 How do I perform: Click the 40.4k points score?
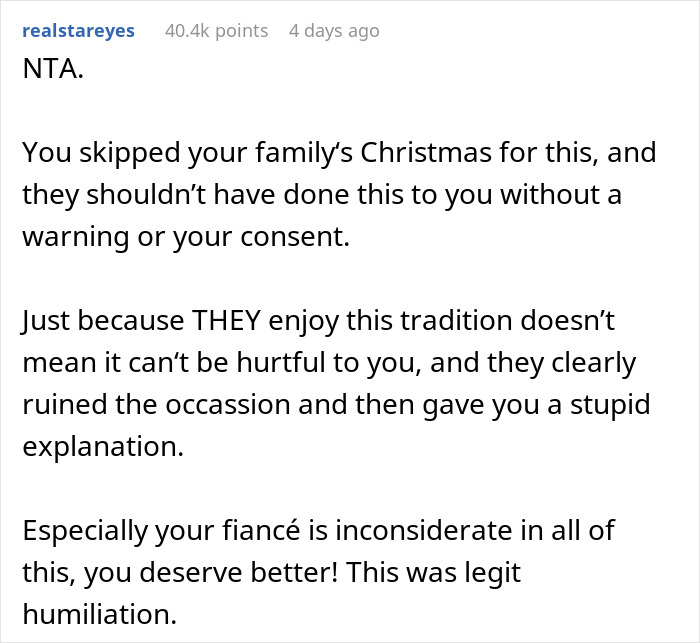tap(216, 31)
